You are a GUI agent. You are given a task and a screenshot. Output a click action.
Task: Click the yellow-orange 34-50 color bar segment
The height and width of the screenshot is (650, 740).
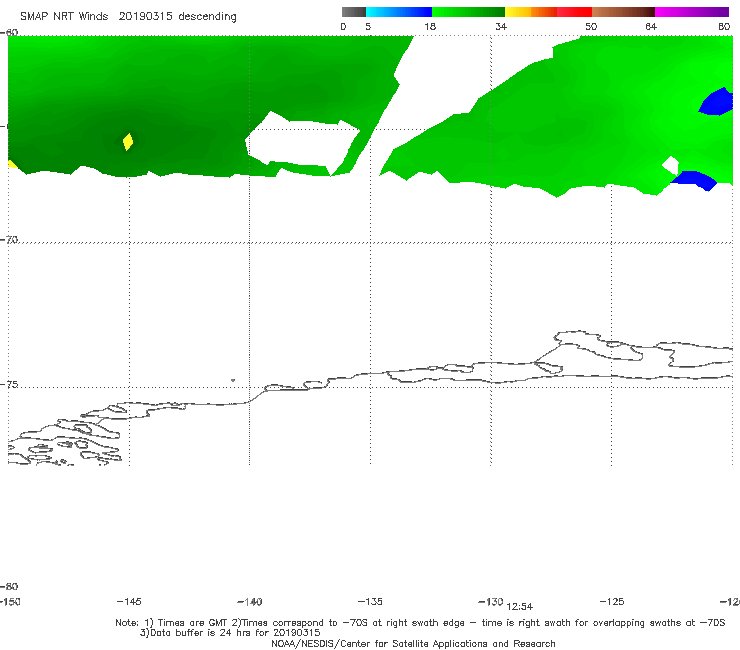548,12
